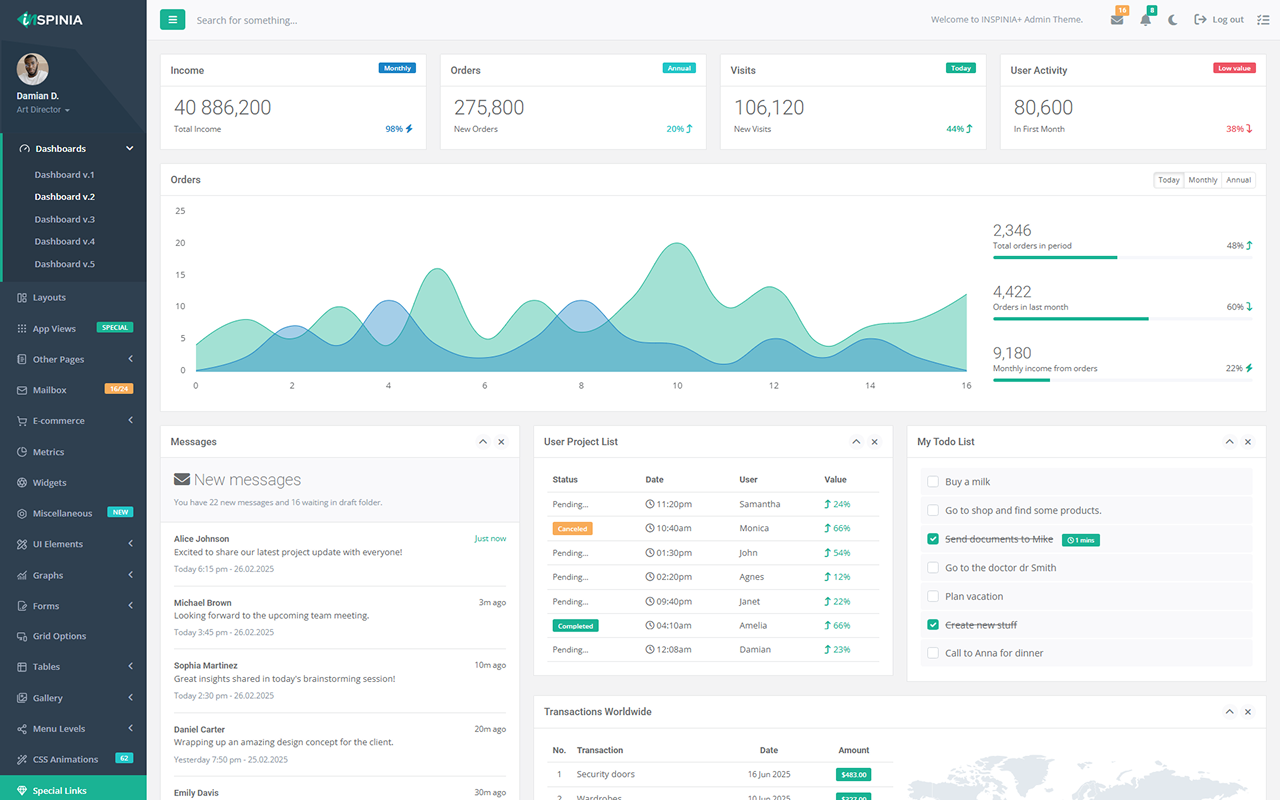The image size is (1280, 800).
Task: Switch Orders chart to Monthly
Action: pyautogui.click(x=1203, y=180)
